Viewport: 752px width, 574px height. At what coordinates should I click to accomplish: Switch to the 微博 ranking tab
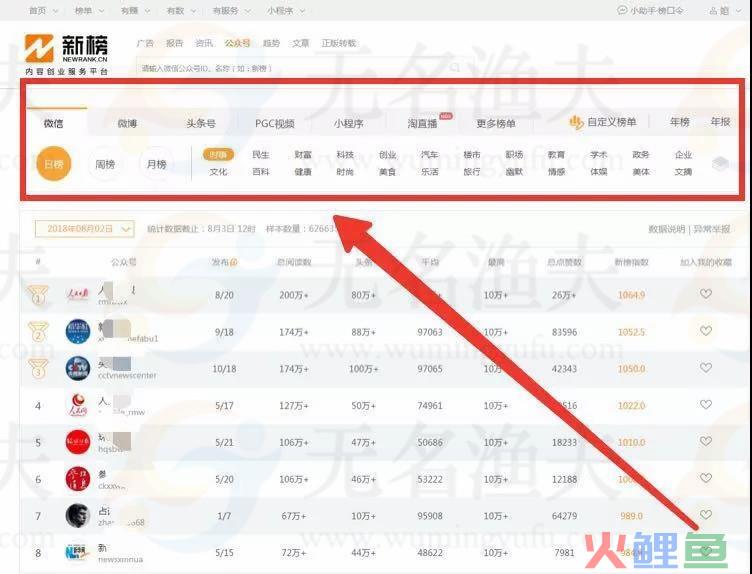(127, 123)
